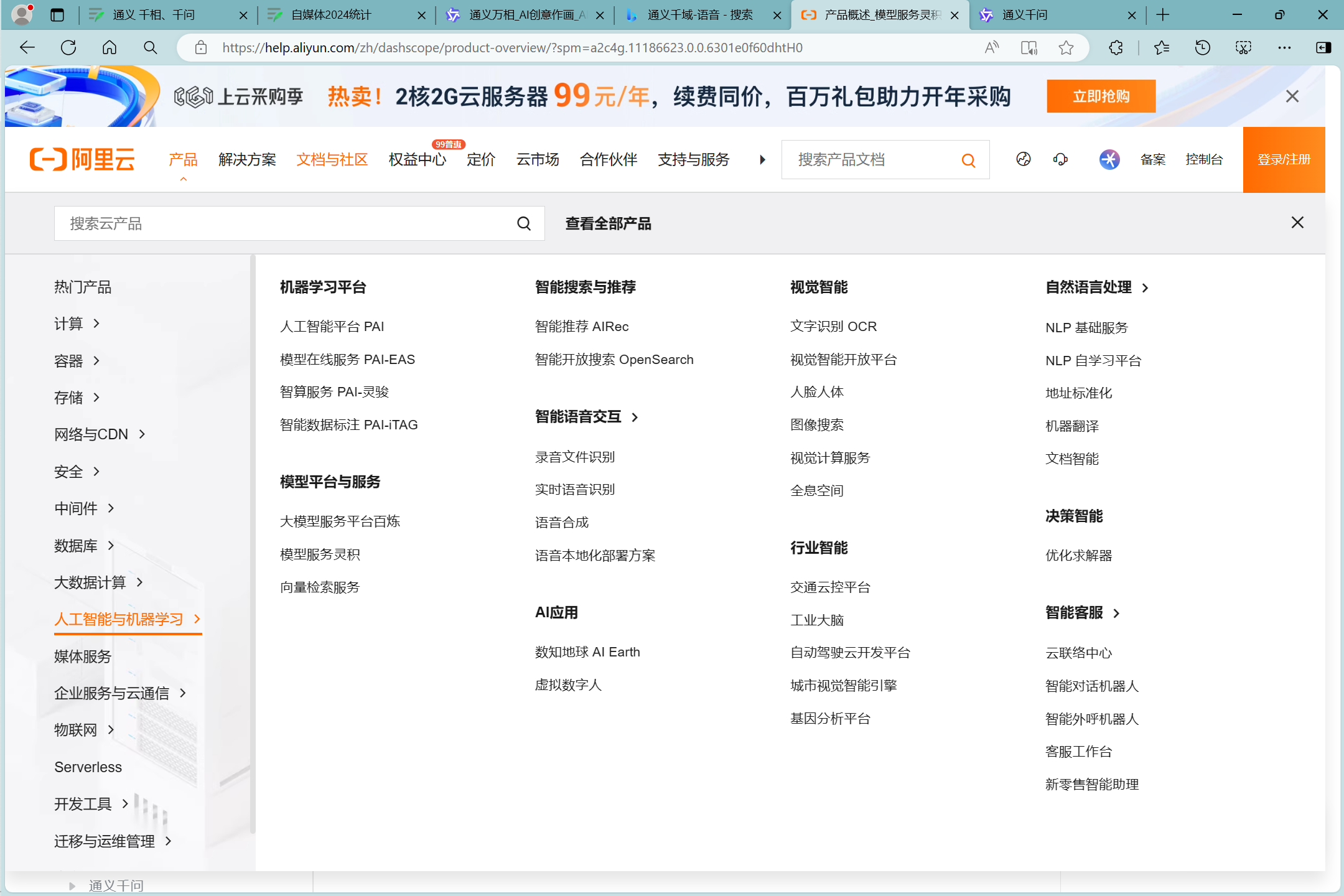Select 热门产品 in sidebar
The width and height of the screenshot is (1344, 896).
pyautogui.click(x=82, y=287)
